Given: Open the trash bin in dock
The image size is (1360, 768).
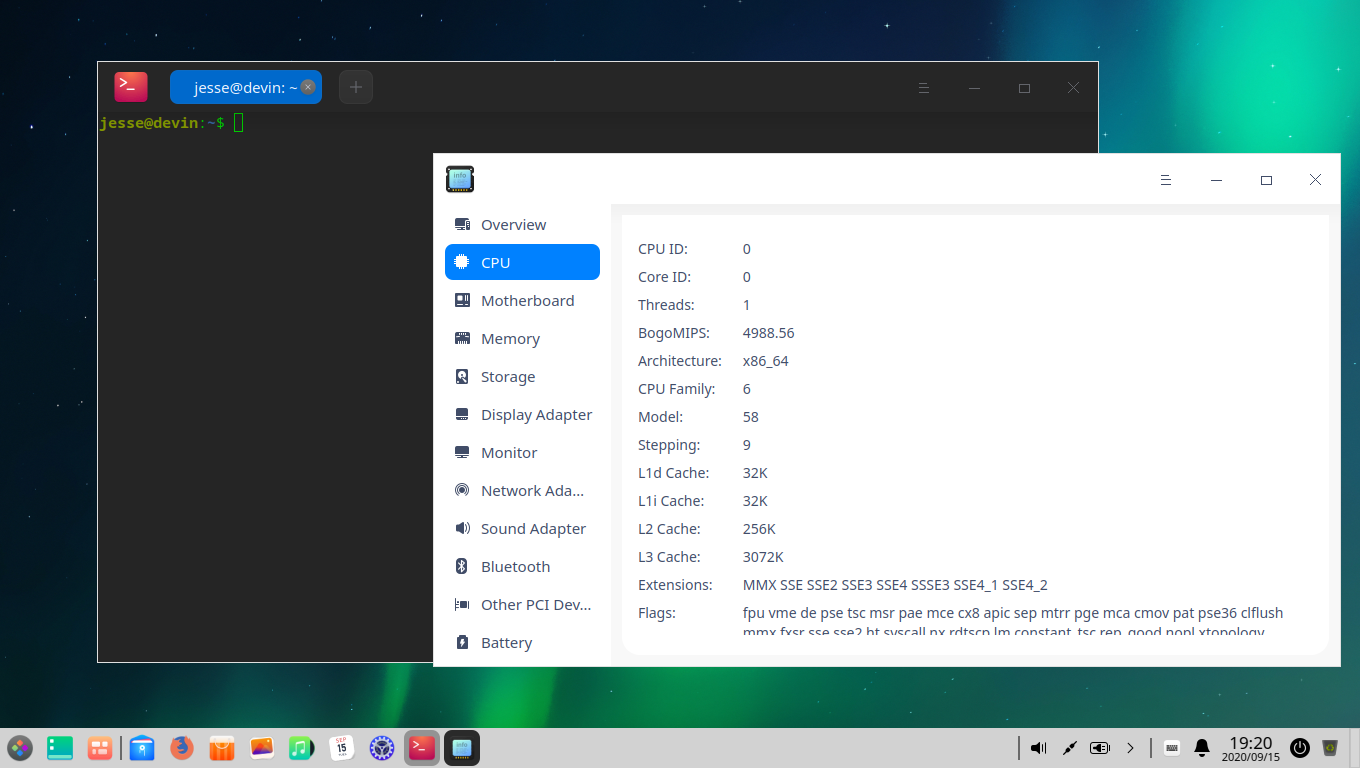Looking at the screenshot, I should point(1330,747).
